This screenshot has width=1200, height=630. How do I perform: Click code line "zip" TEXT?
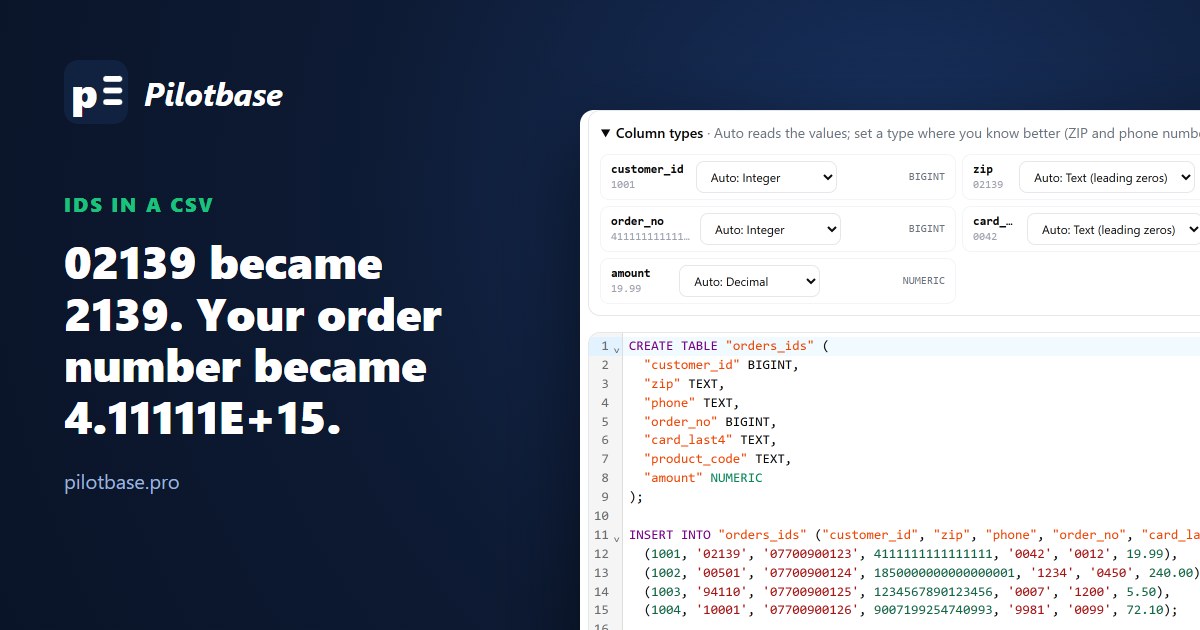[x=684, y=384]
